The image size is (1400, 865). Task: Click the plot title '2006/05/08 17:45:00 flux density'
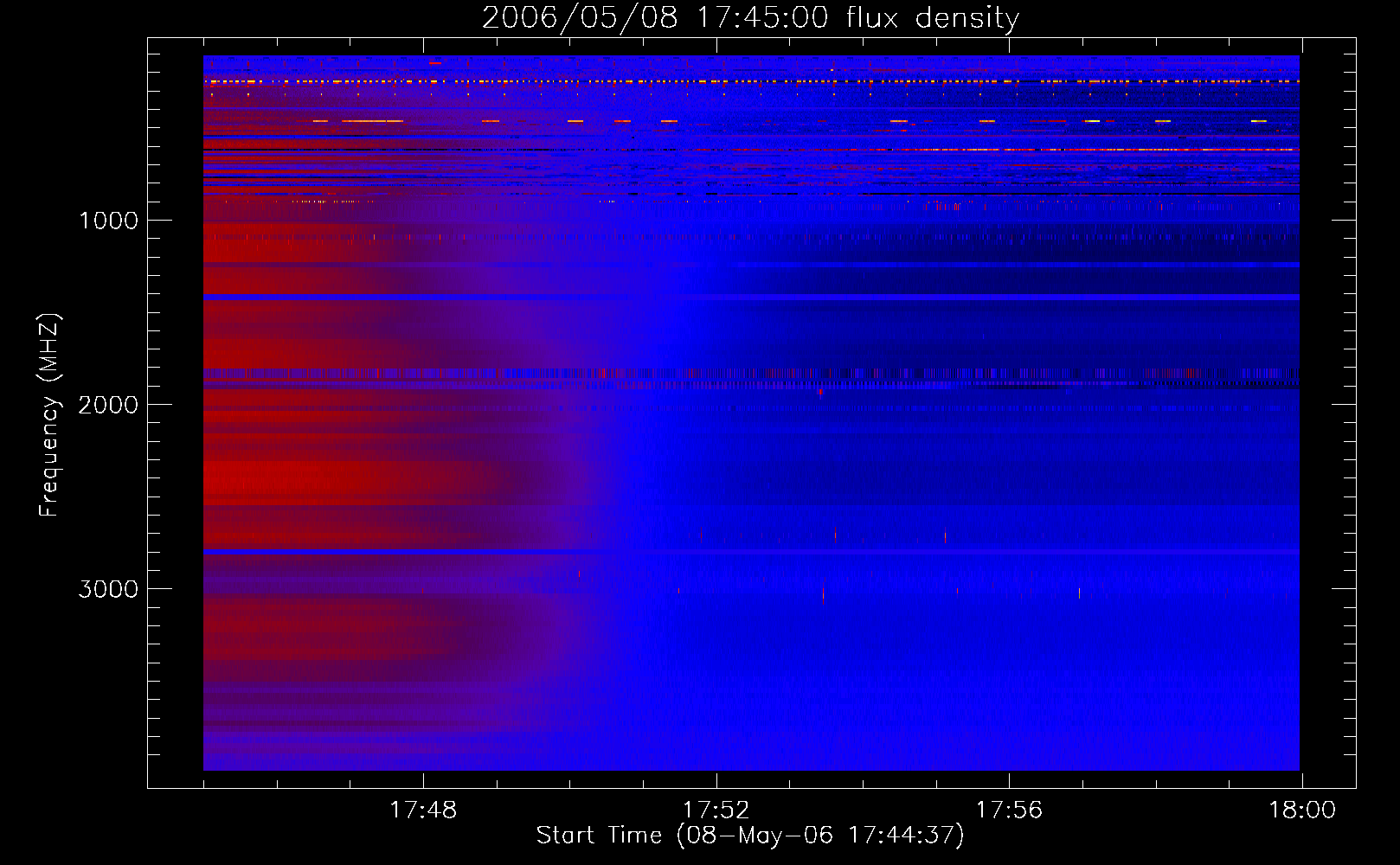pyautogui.click(x=750, y=17)
